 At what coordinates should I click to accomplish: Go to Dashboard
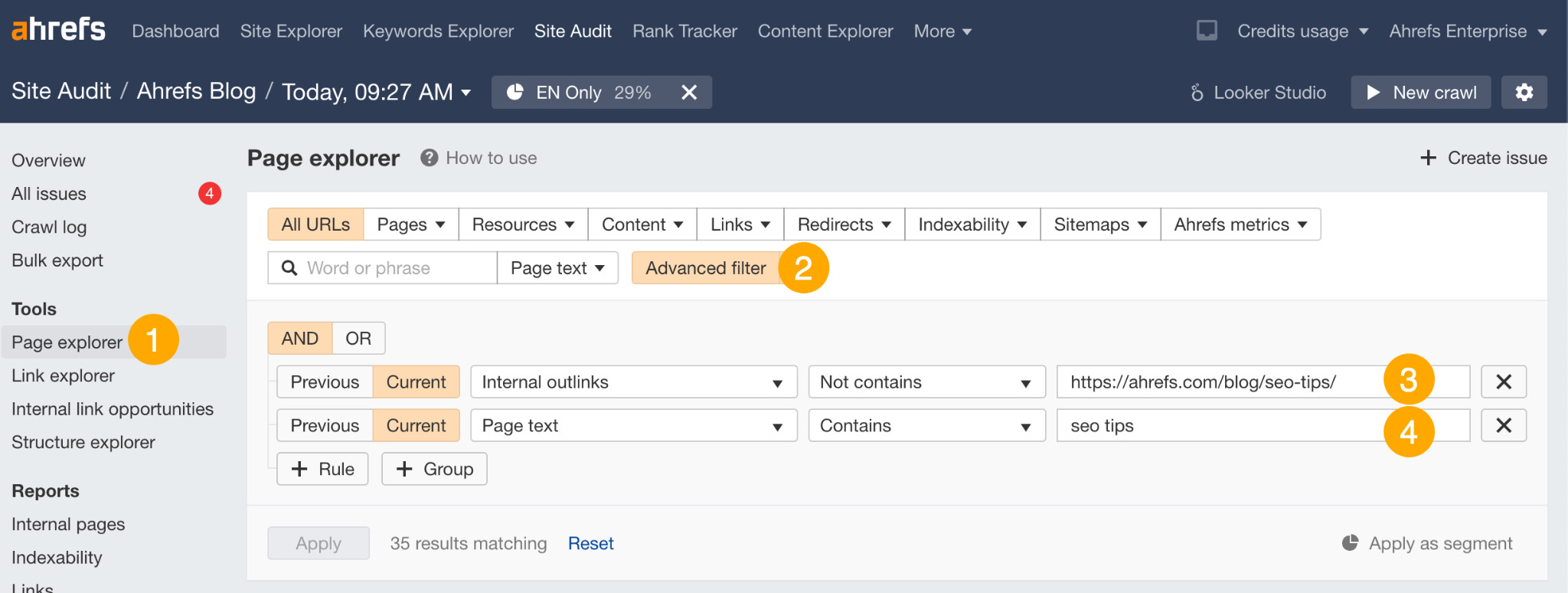click(x=175, y=31)
